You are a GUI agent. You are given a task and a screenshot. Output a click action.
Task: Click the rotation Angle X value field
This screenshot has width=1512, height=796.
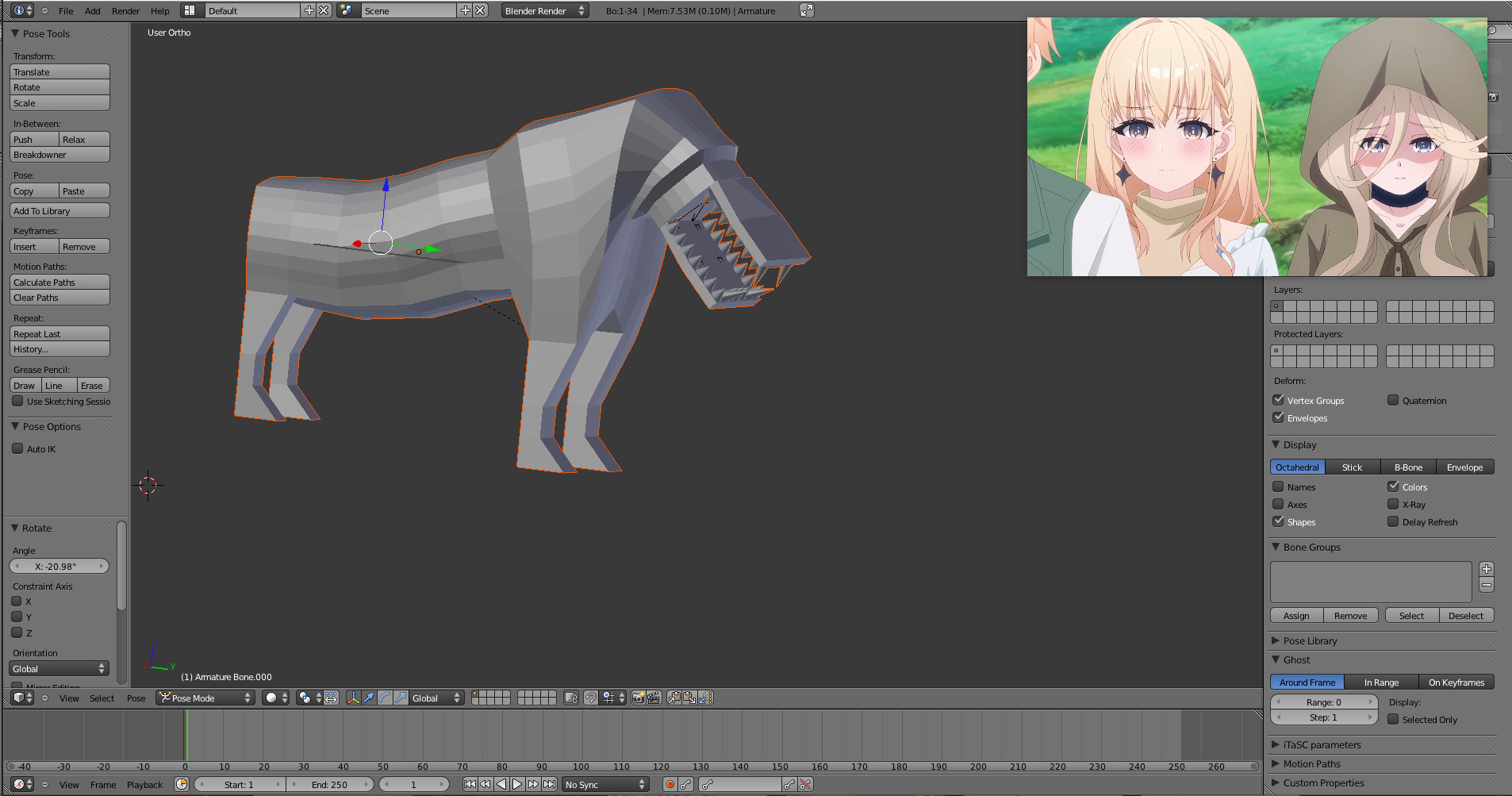pos(59,567)
